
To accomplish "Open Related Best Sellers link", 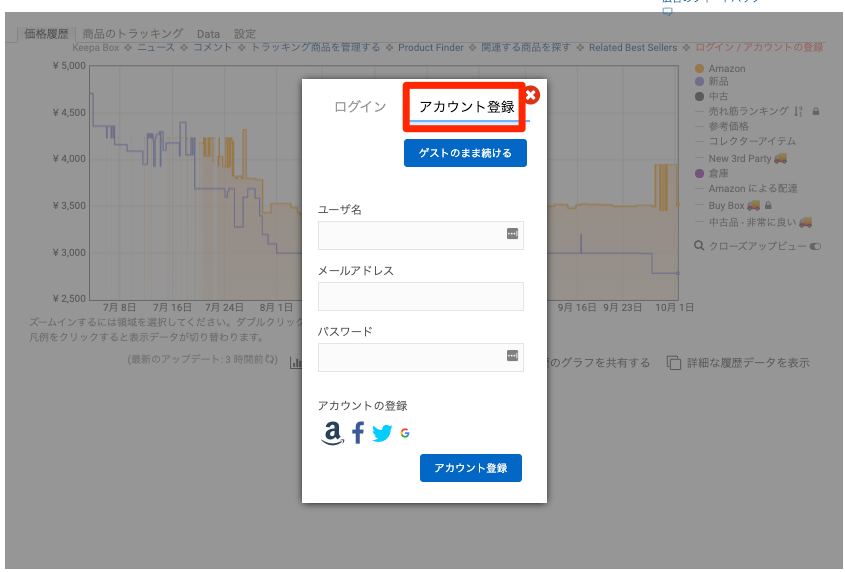I will pyautogui.click(x=633, y=47).
